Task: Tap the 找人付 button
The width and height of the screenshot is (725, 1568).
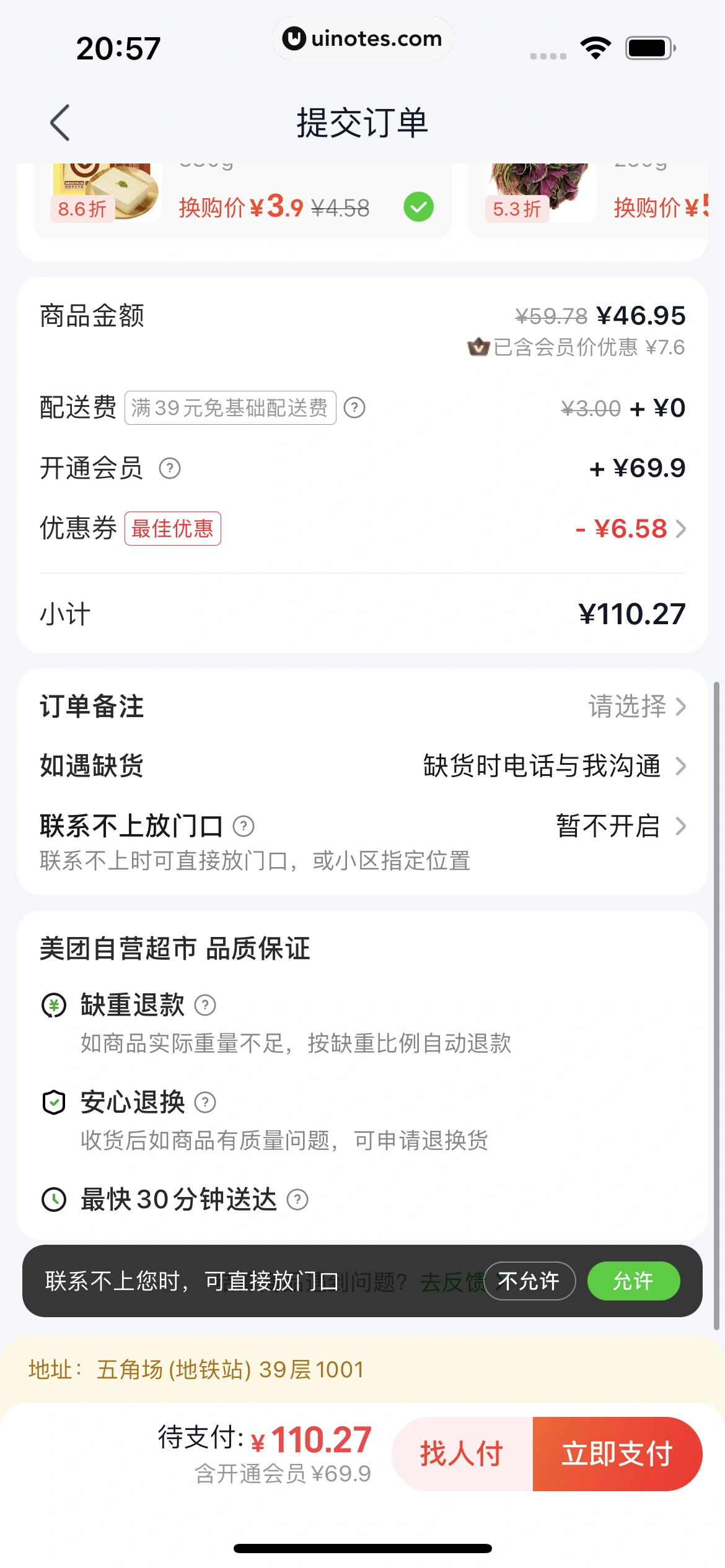Action: 462,1453
